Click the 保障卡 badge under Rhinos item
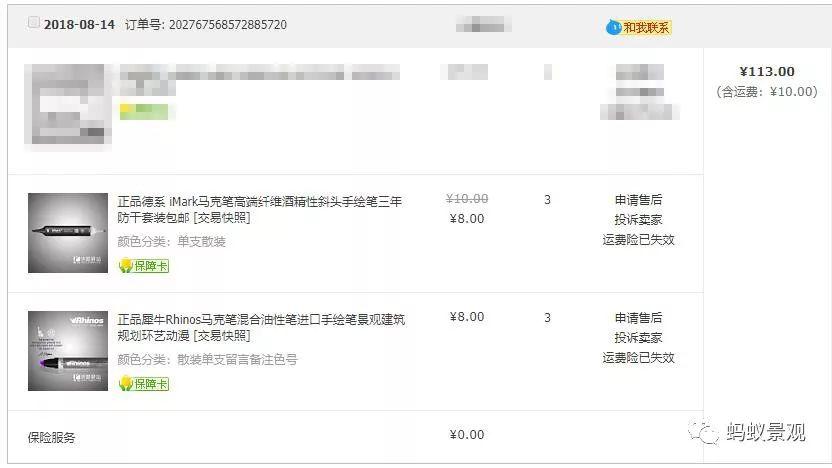The width and height of the screenshot is (832, 468). click(x=144, y=383)
